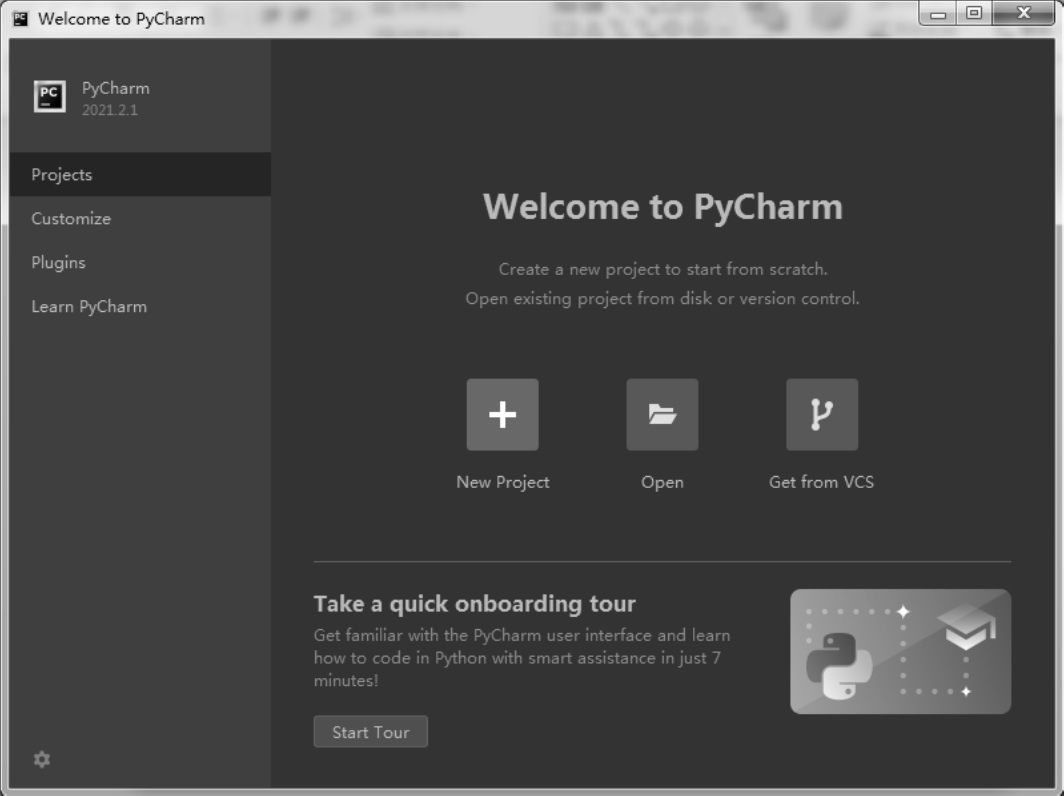Viewport: 1064px width, 796px height.
Task: Close the Welcome to PyCharm window
Action: pos(1024,14)
